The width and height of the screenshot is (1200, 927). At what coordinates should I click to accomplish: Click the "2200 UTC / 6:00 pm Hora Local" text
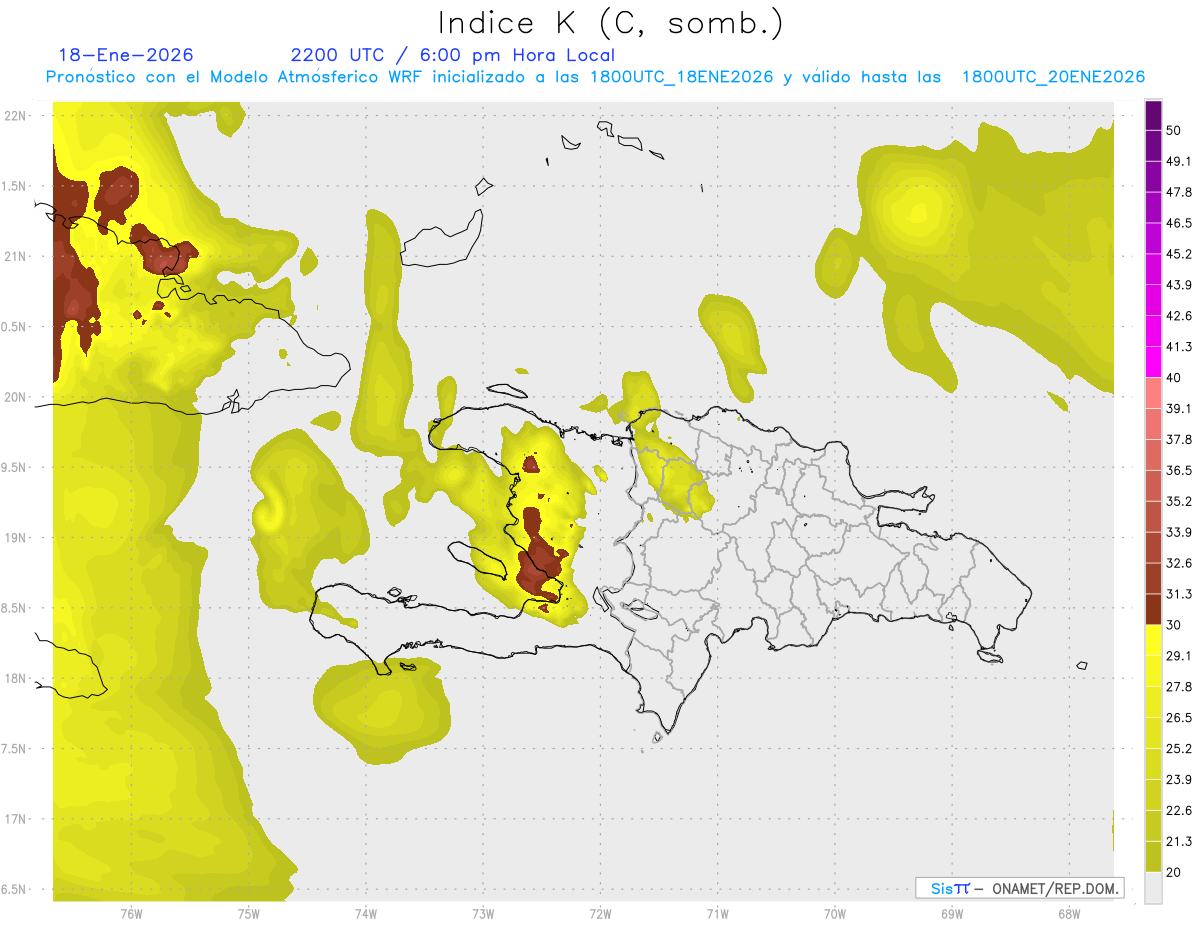(x=452, y=55)
